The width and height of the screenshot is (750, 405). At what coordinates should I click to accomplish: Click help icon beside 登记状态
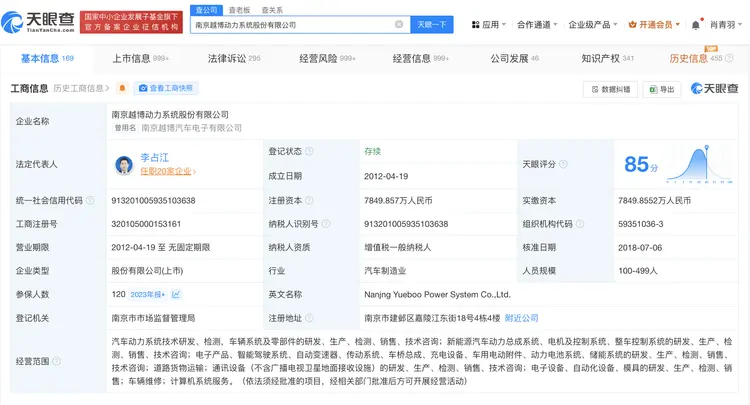click(309, 152)
